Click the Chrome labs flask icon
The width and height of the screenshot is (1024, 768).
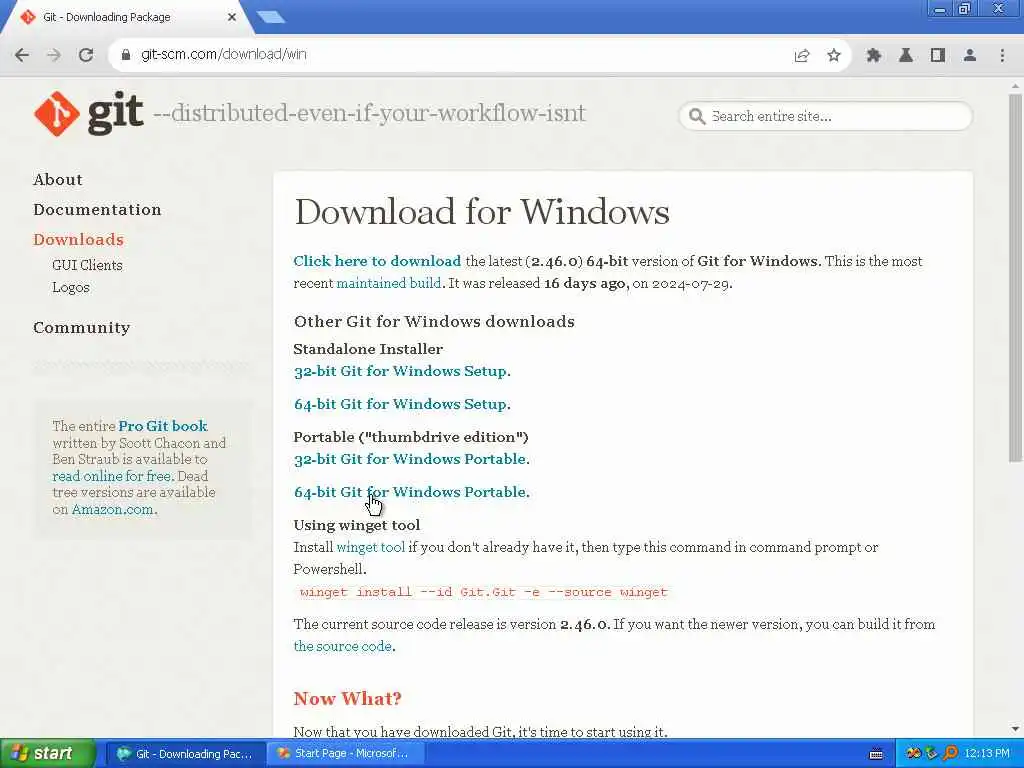[906, 56]
